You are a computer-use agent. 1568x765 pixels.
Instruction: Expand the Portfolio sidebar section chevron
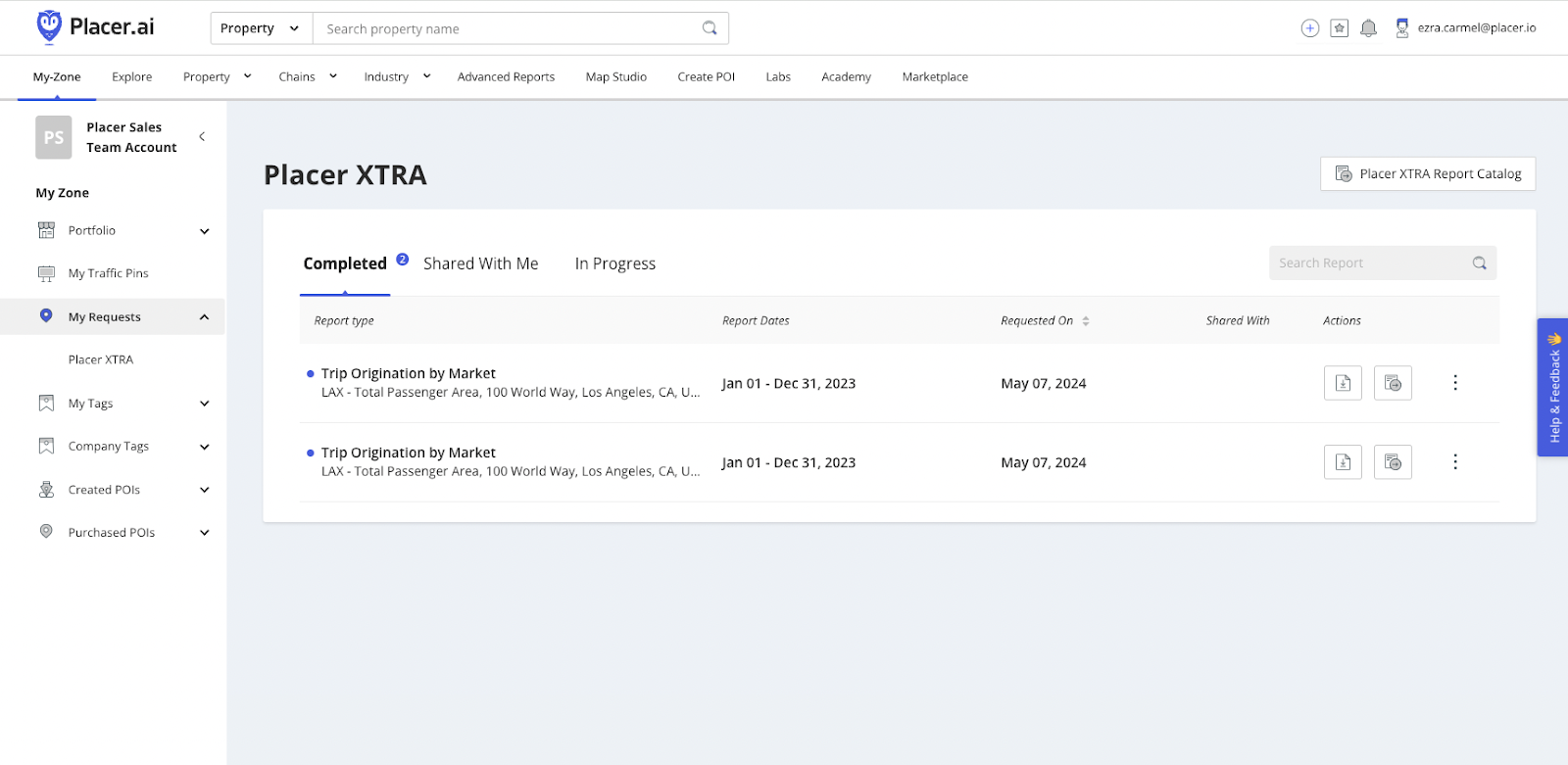tap(205, 231)
